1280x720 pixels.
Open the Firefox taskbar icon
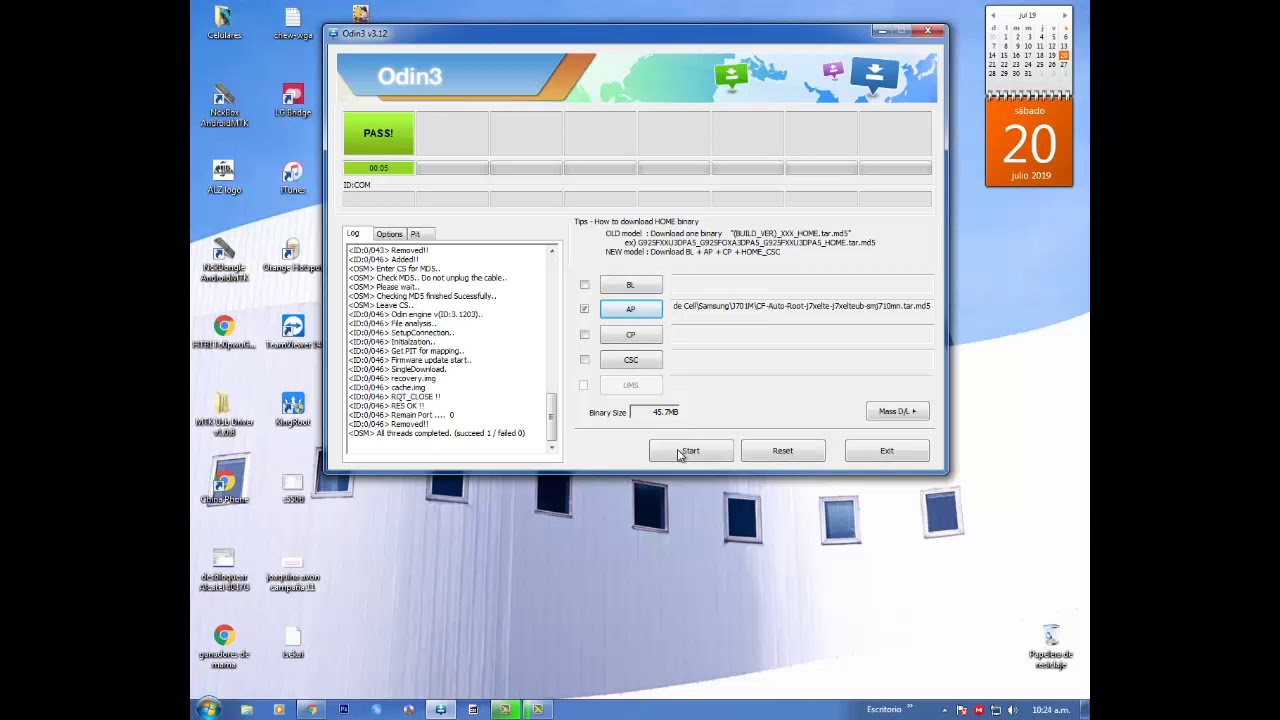pos(408,710)
